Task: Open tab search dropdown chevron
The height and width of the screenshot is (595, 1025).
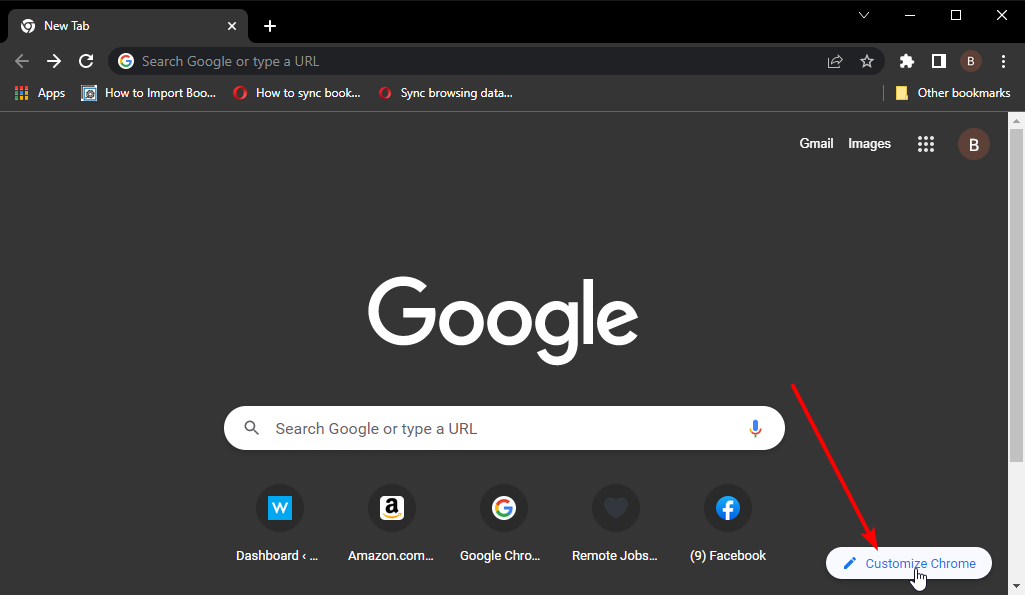Action: pos(864,15)
